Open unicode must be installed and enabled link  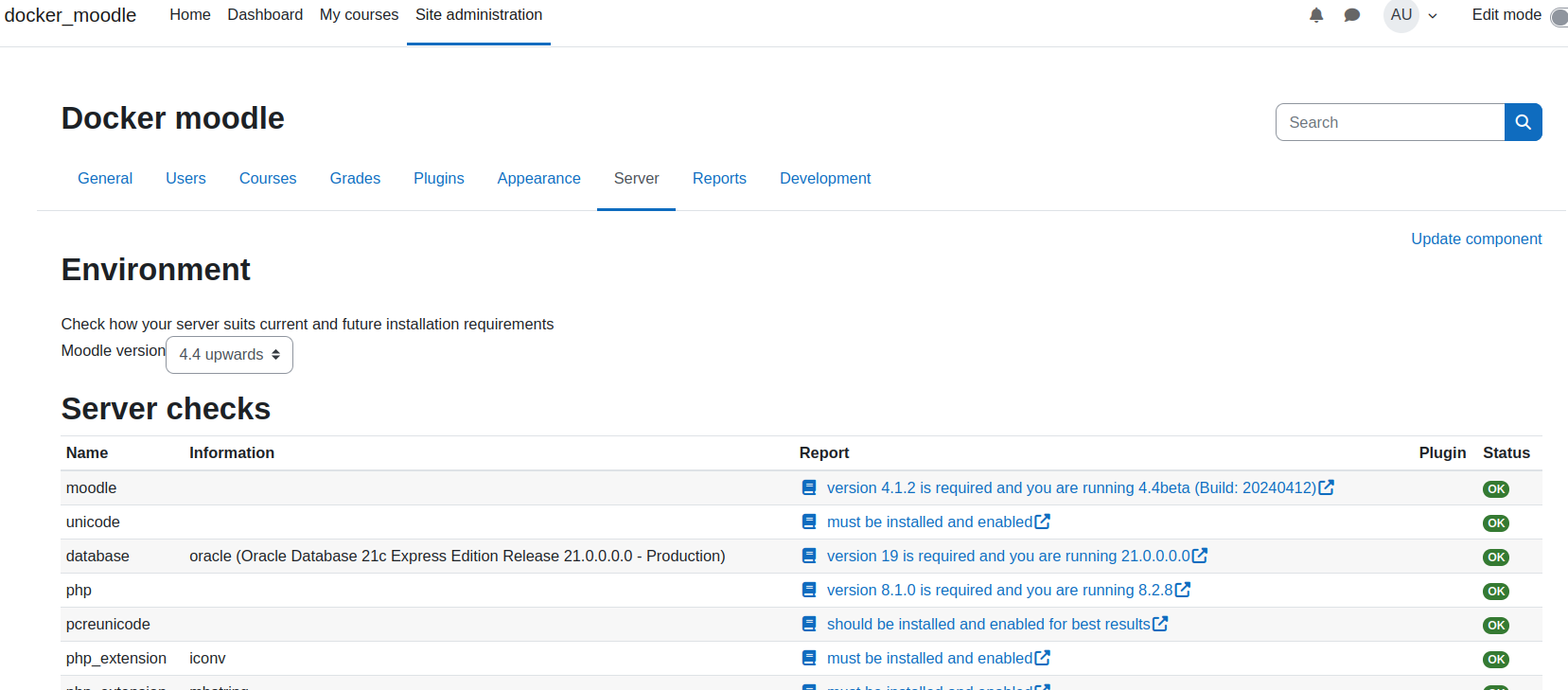[929, 522]
